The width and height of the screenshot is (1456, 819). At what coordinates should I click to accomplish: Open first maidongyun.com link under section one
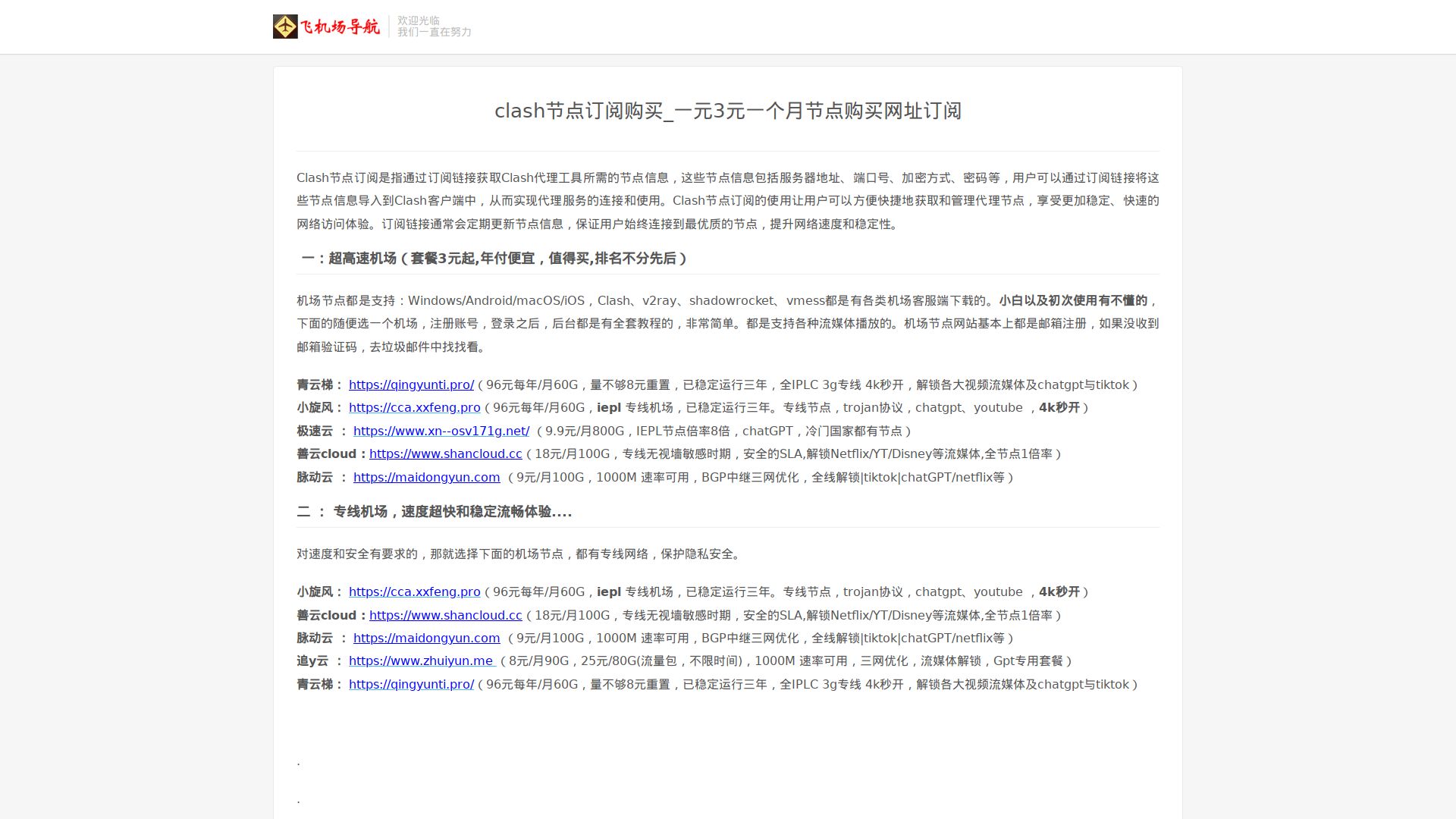point(426,478)
